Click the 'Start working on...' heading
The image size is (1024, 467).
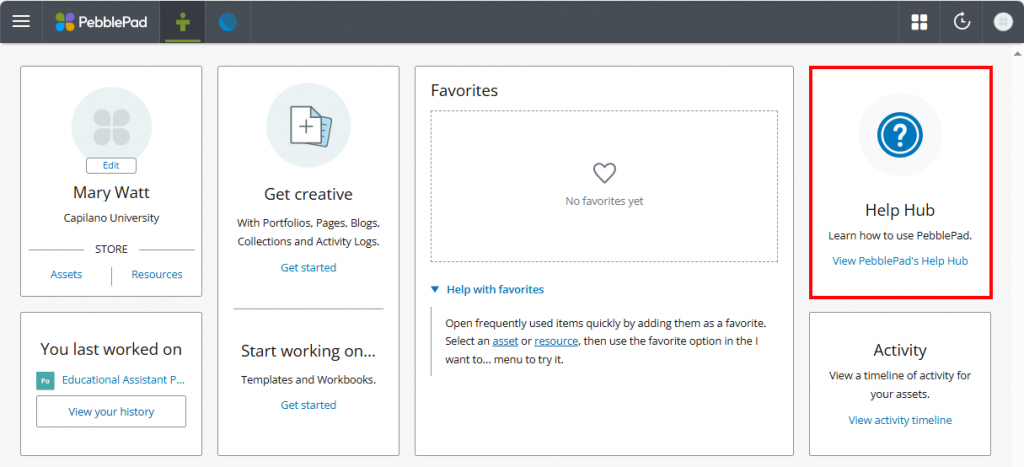[x=308, y=351]
